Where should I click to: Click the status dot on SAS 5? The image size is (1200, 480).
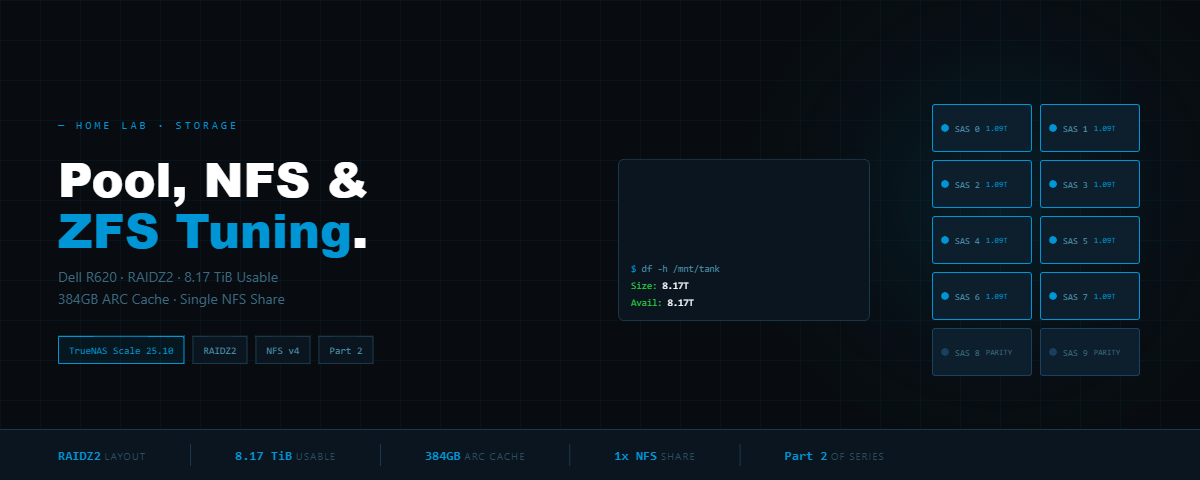pos(1053,240)
